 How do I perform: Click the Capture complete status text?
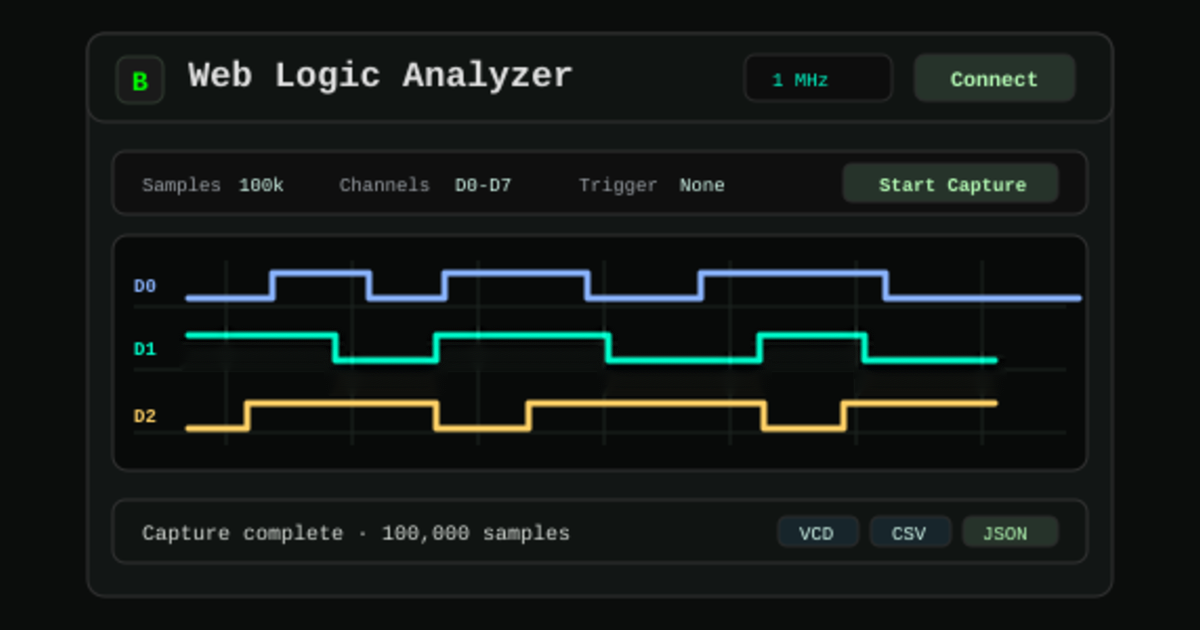[x=356, y=533]
